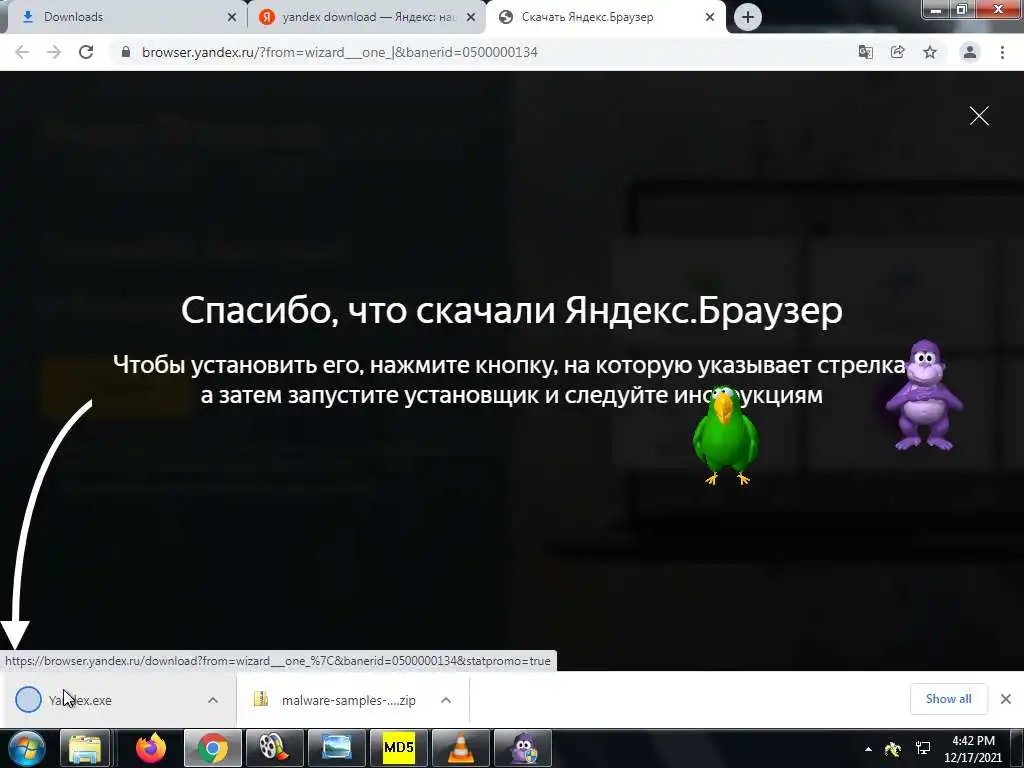
Task: Open the Chrome profile avatar
Action: tap(970, 52)
